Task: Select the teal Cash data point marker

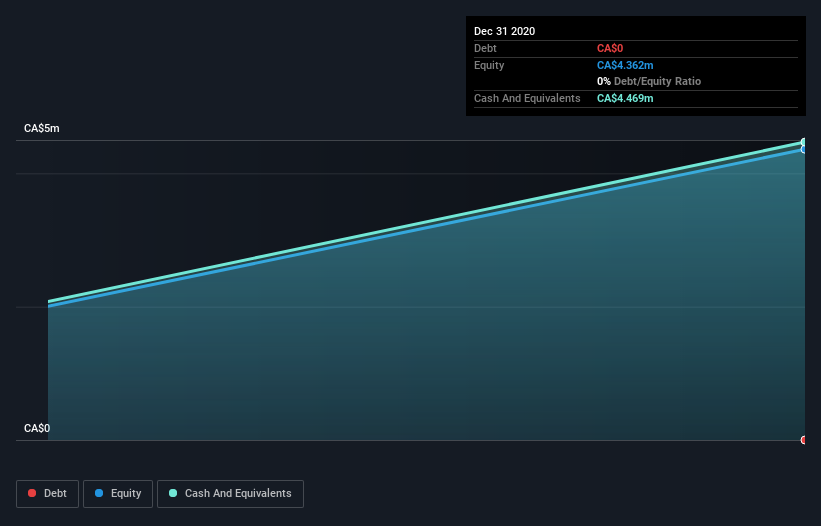Action: click(x=803, y=142)
